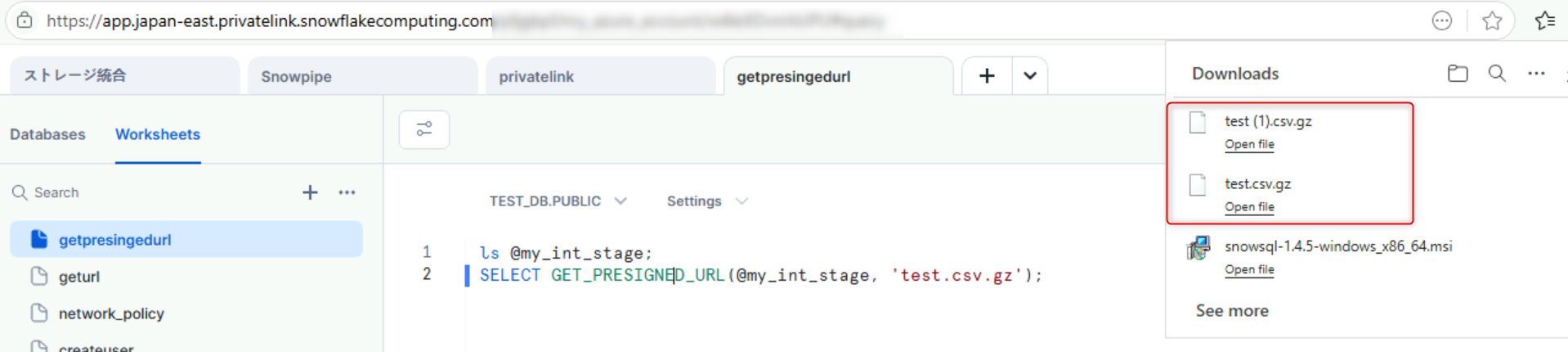
Task: Create new worksheet with plus icon
Action: (310, 192)
